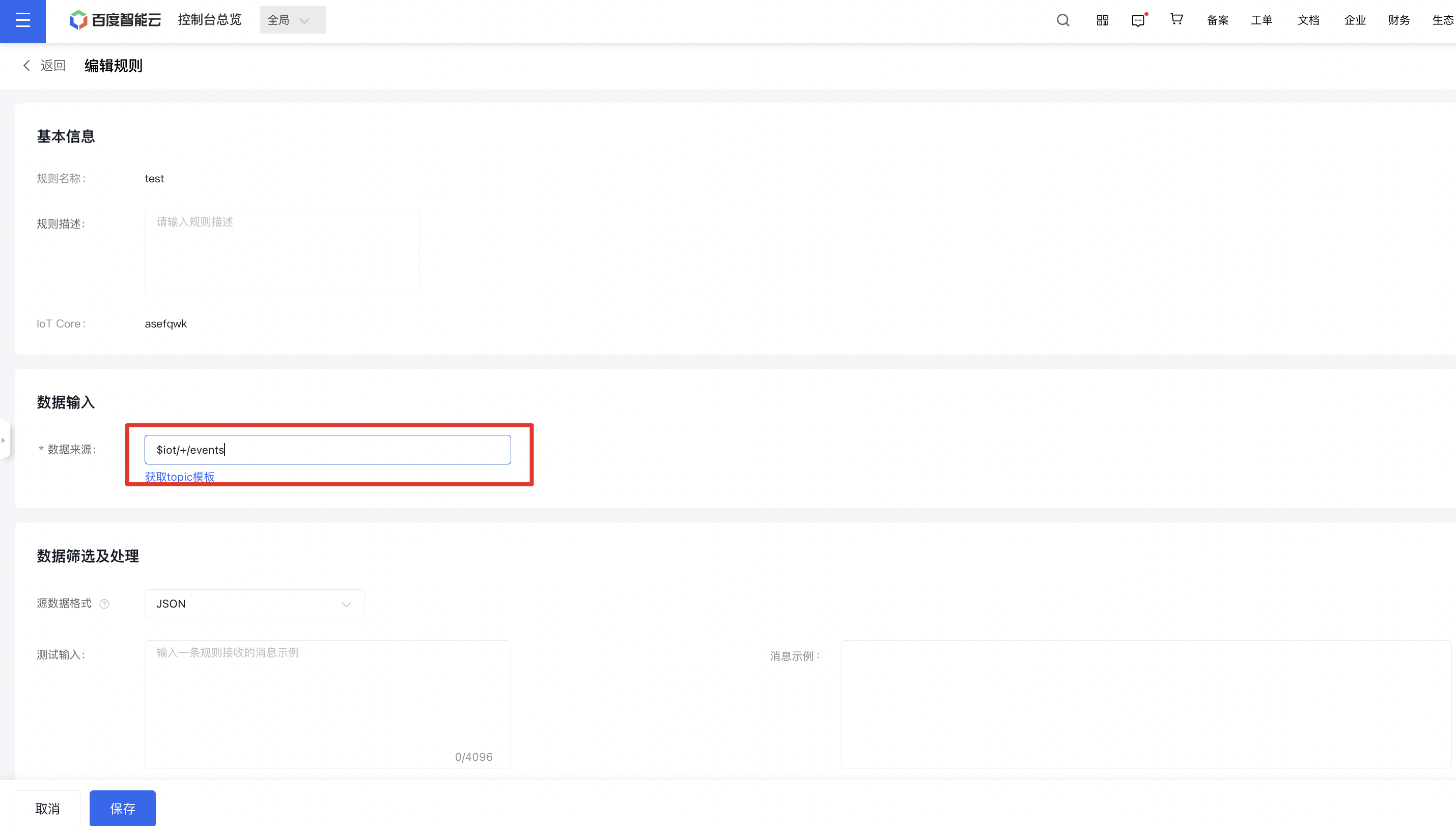Click the 保存 button
The height and width of the screenshot is (826, 1456).
click(123, 808)
